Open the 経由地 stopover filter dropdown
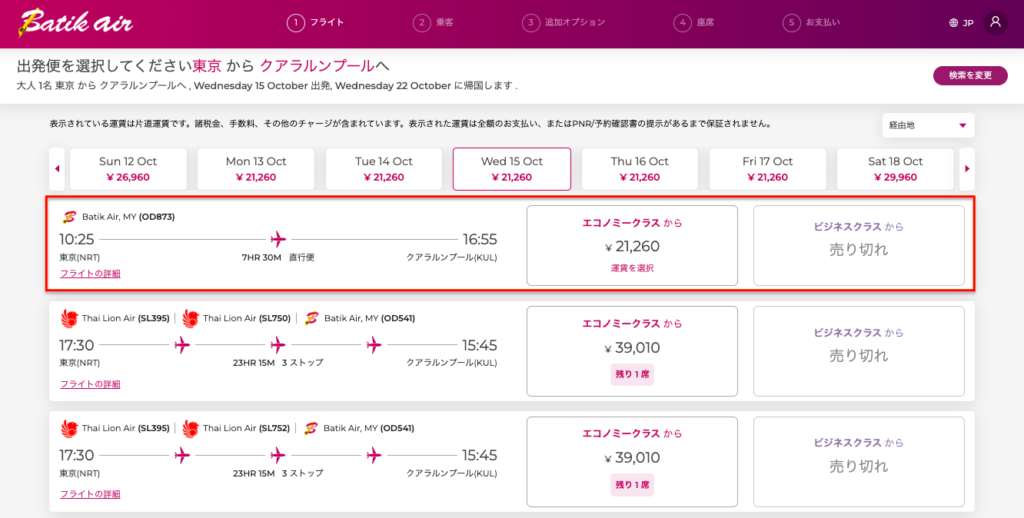 pyautogui.click(x=928, y=125)
